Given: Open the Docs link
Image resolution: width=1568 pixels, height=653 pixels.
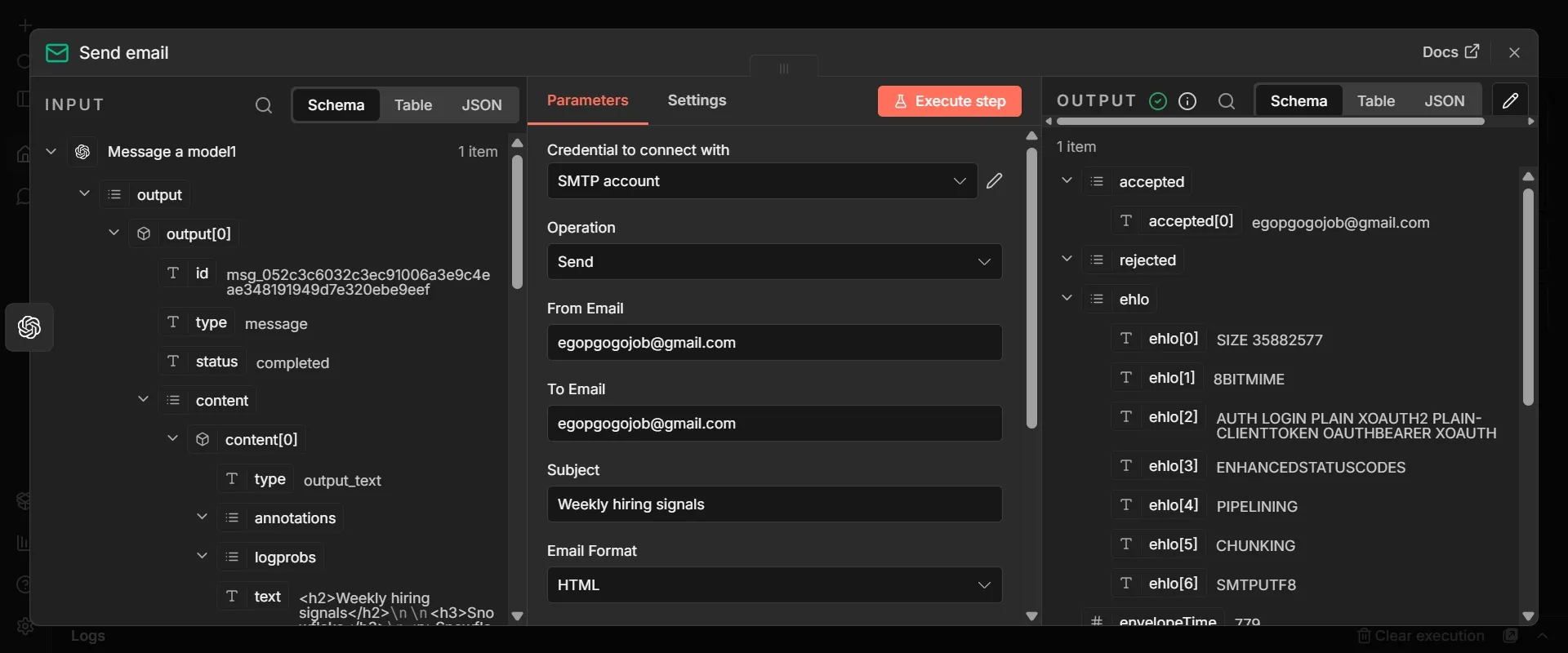Looking at the screenshot, I should (1450, 52).
